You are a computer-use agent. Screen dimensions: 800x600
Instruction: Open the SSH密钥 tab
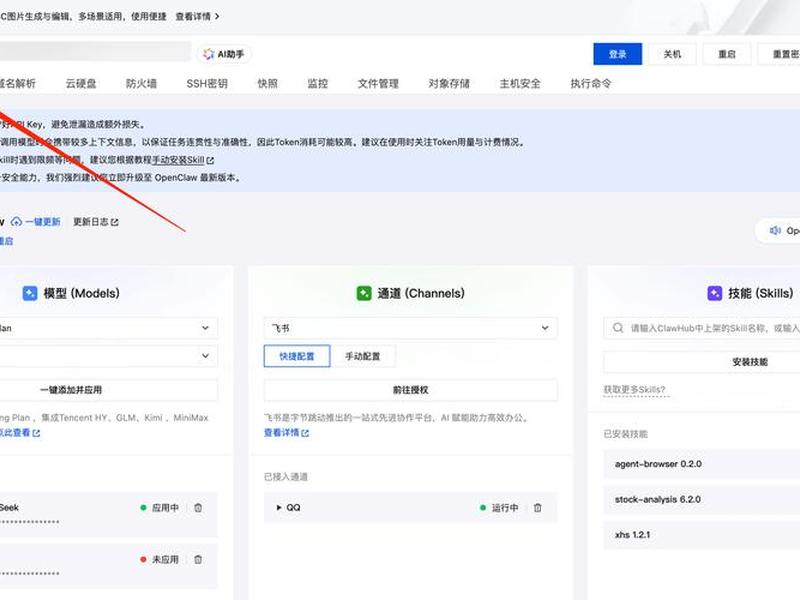pos(207,83)
